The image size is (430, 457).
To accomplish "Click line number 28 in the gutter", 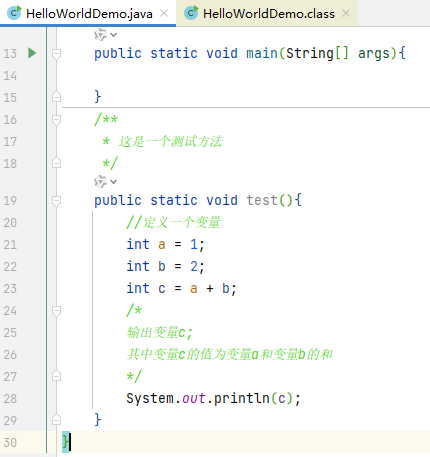I will (10, 399).
